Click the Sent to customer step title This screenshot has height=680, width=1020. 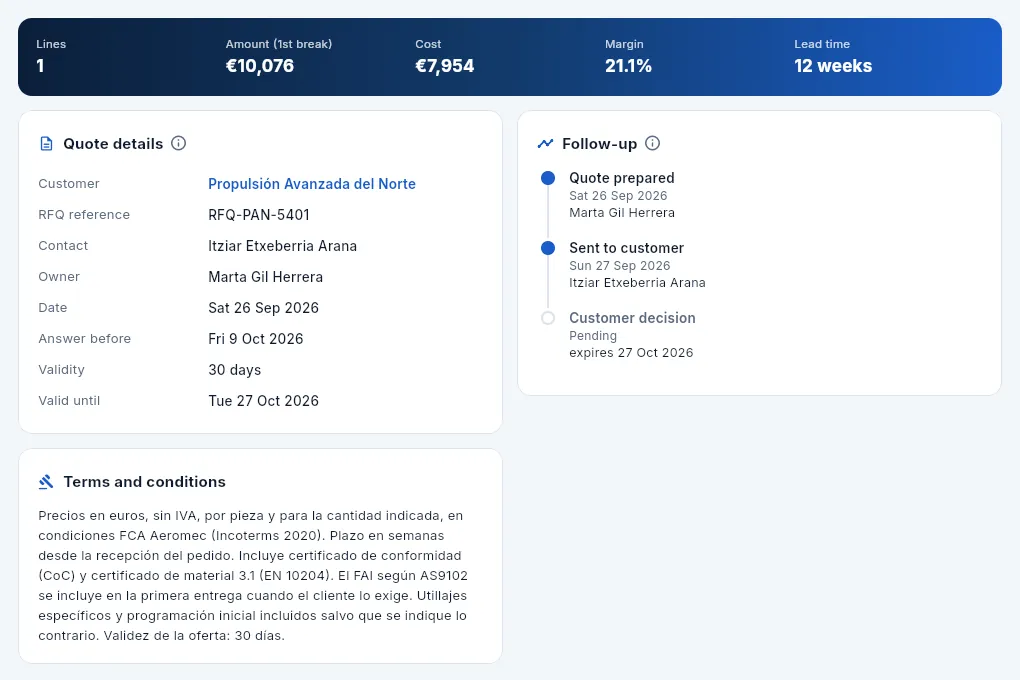[626, 248]
